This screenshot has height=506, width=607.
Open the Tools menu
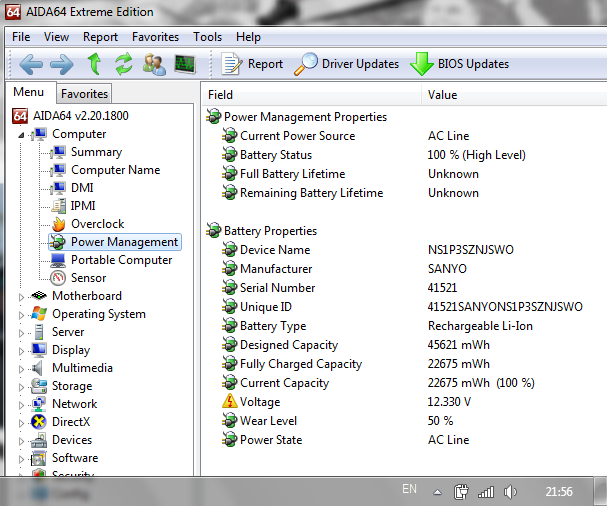[208, 37]
